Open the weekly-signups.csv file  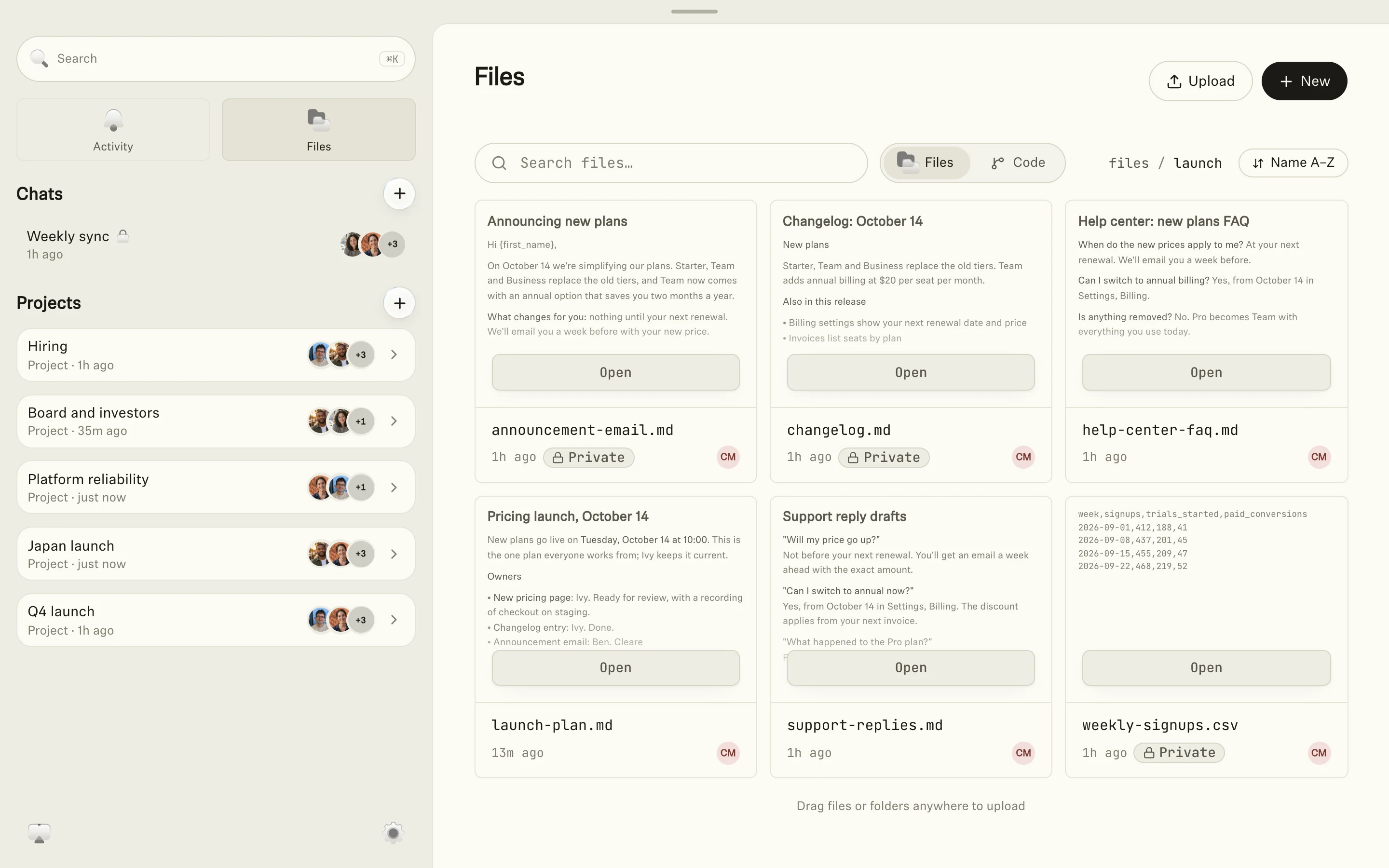[1206, 668]
